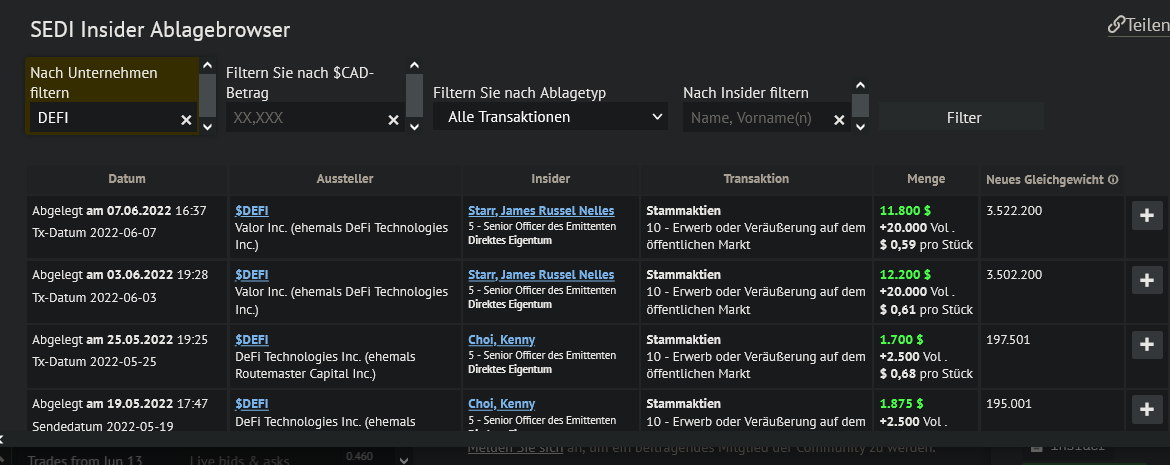The width and height of the screenshot is (1170, 465).
Task: Clear the $CAD amount filter field
Action: [393, 120]
